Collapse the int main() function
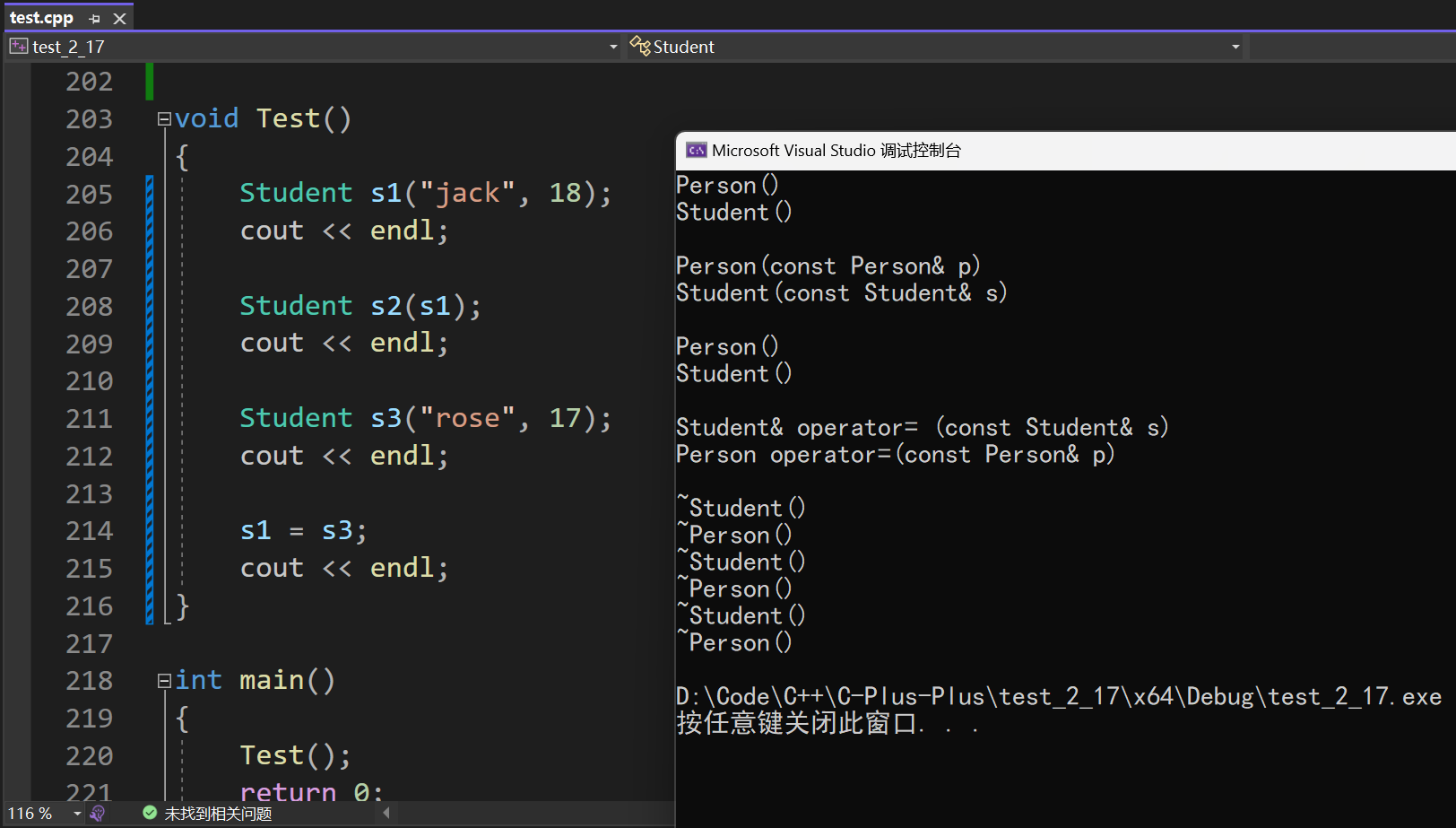Image resolution: width=1456 pixels, height=828 pixels. pos(164,681)
